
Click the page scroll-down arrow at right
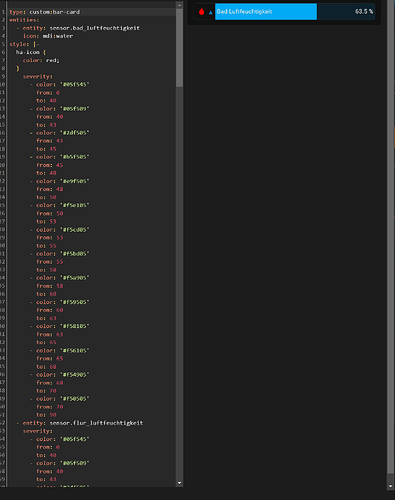tap(390, 486)
